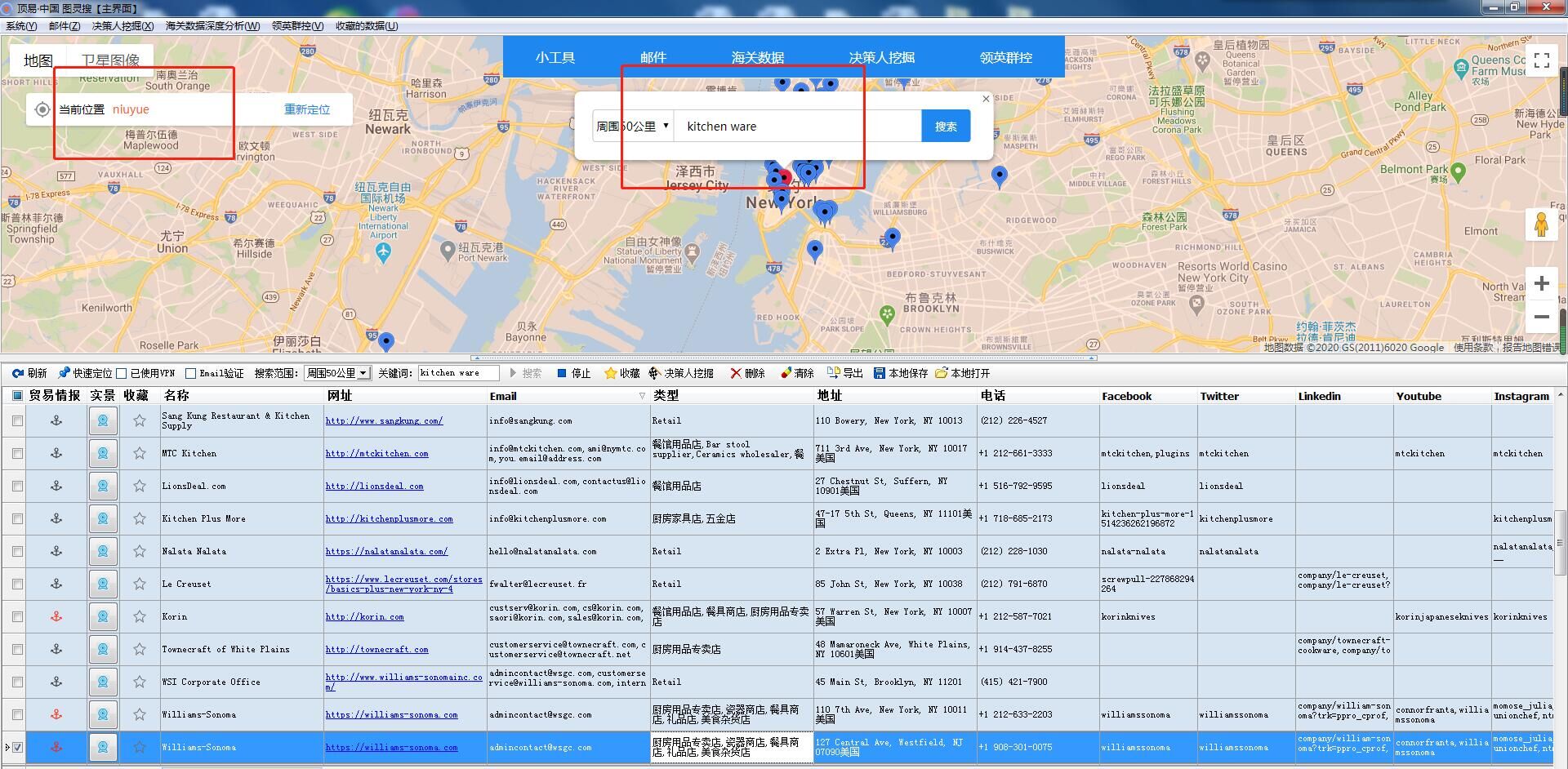The image size is (1568, 769).
Task: Click the blue 搜索 button on map
Action: [x=946, y=126]
